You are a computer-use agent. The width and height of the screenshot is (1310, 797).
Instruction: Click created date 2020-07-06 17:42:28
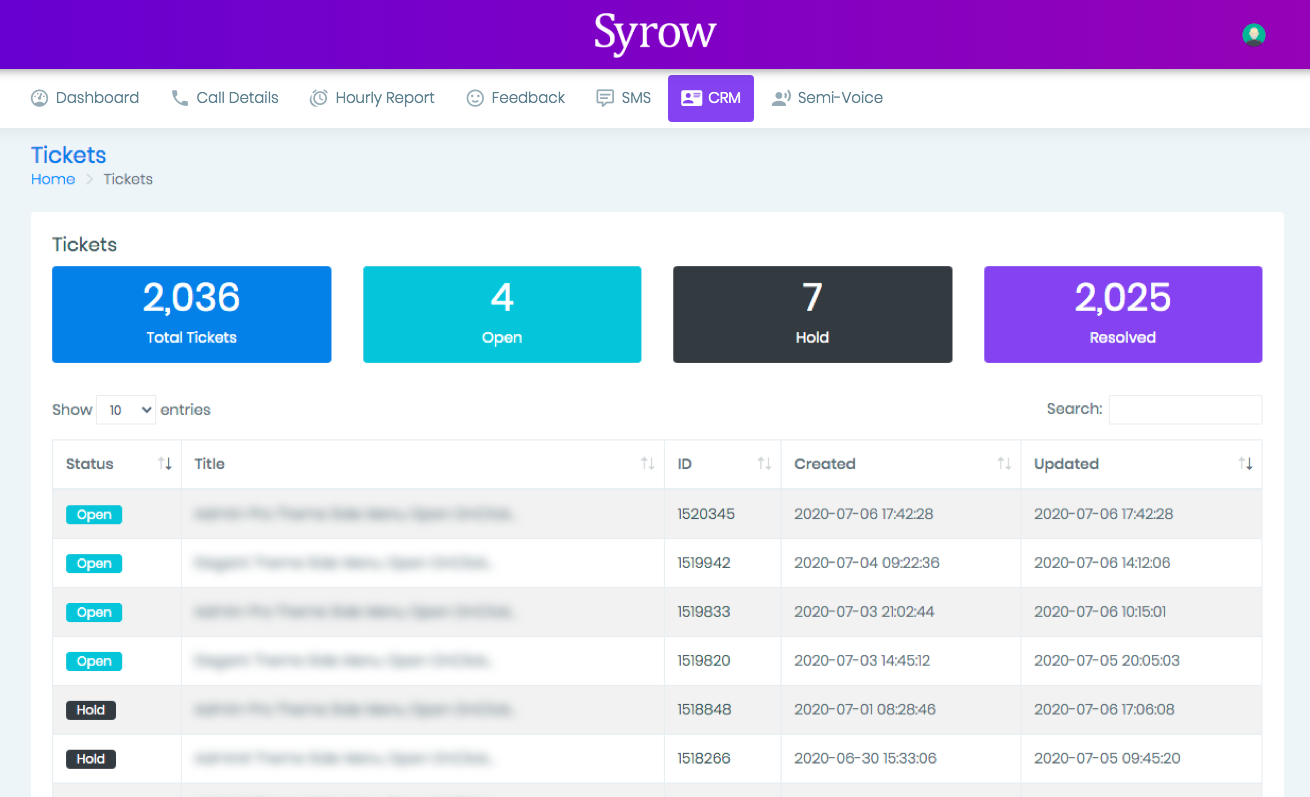pyautogui.click(x=864, y=514)
